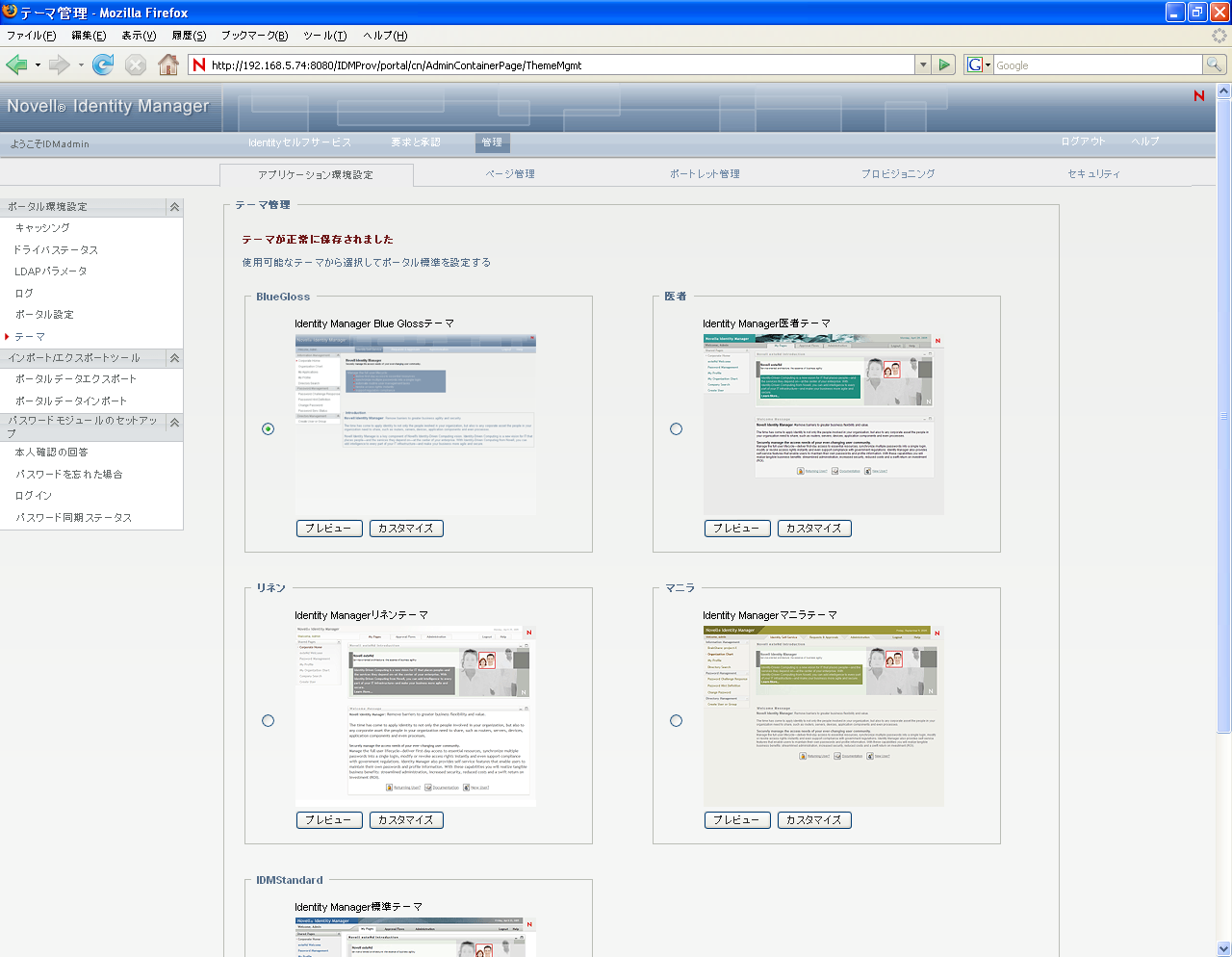Click the Novell site icon in address bar

[x=199, y=65]
